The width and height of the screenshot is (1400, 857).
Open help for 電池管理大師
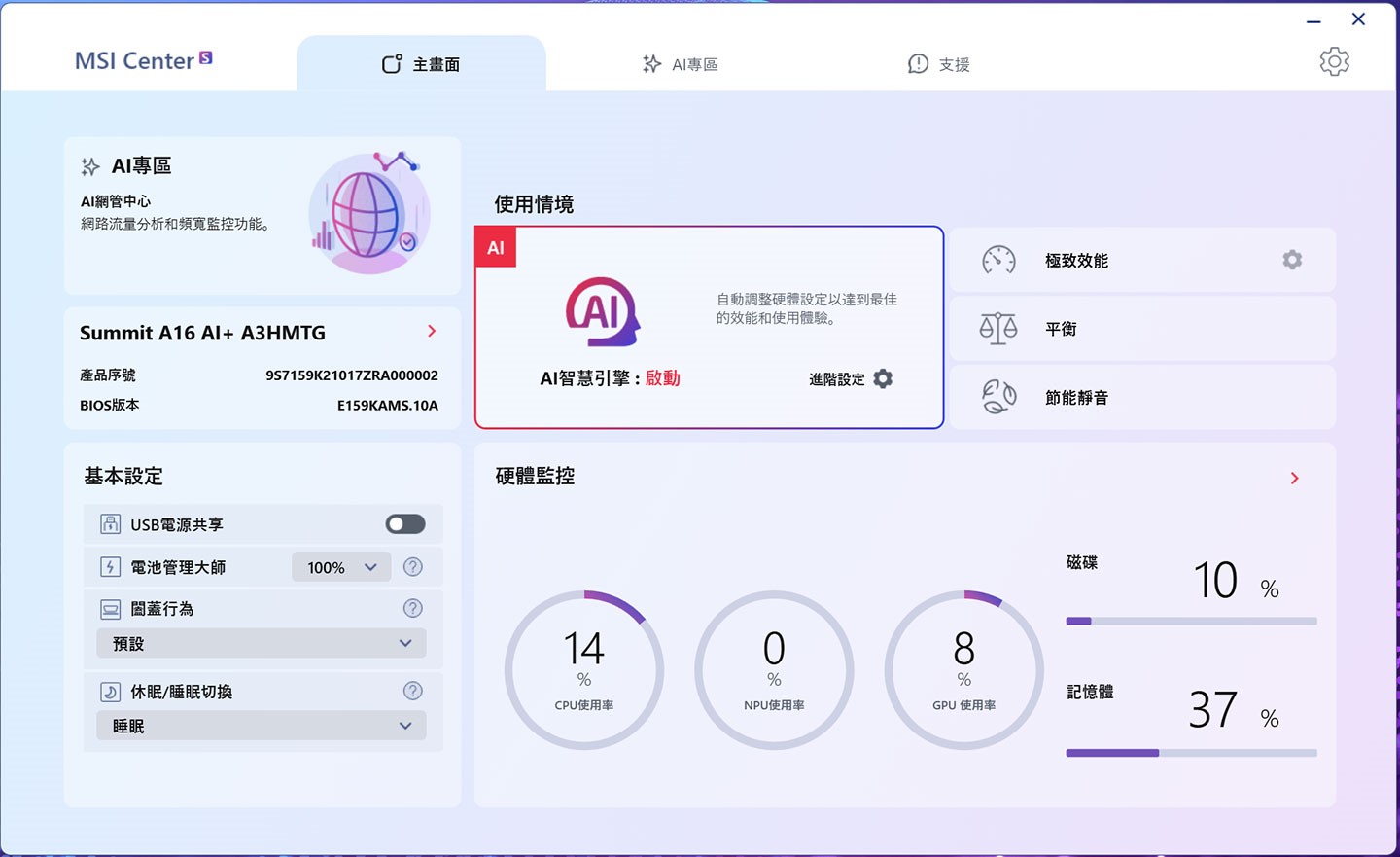[413, 567]
